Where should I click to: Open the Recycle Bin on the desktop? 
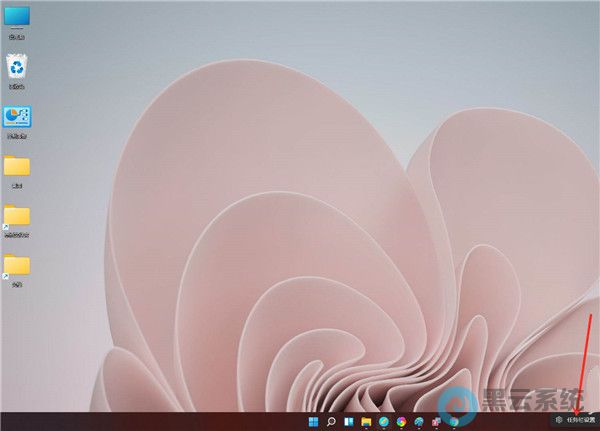(17, 67)
